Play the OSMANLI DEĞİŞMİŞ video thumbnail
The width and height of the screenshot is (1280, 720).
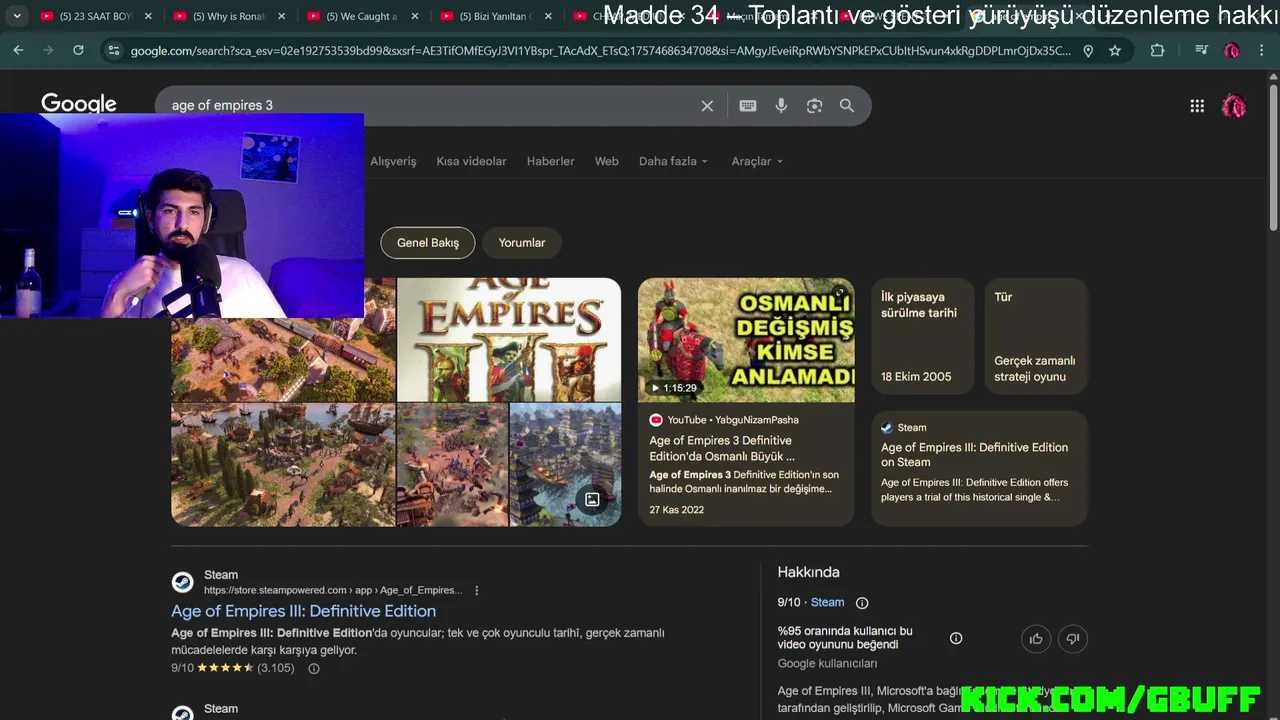tap(746, 340)
